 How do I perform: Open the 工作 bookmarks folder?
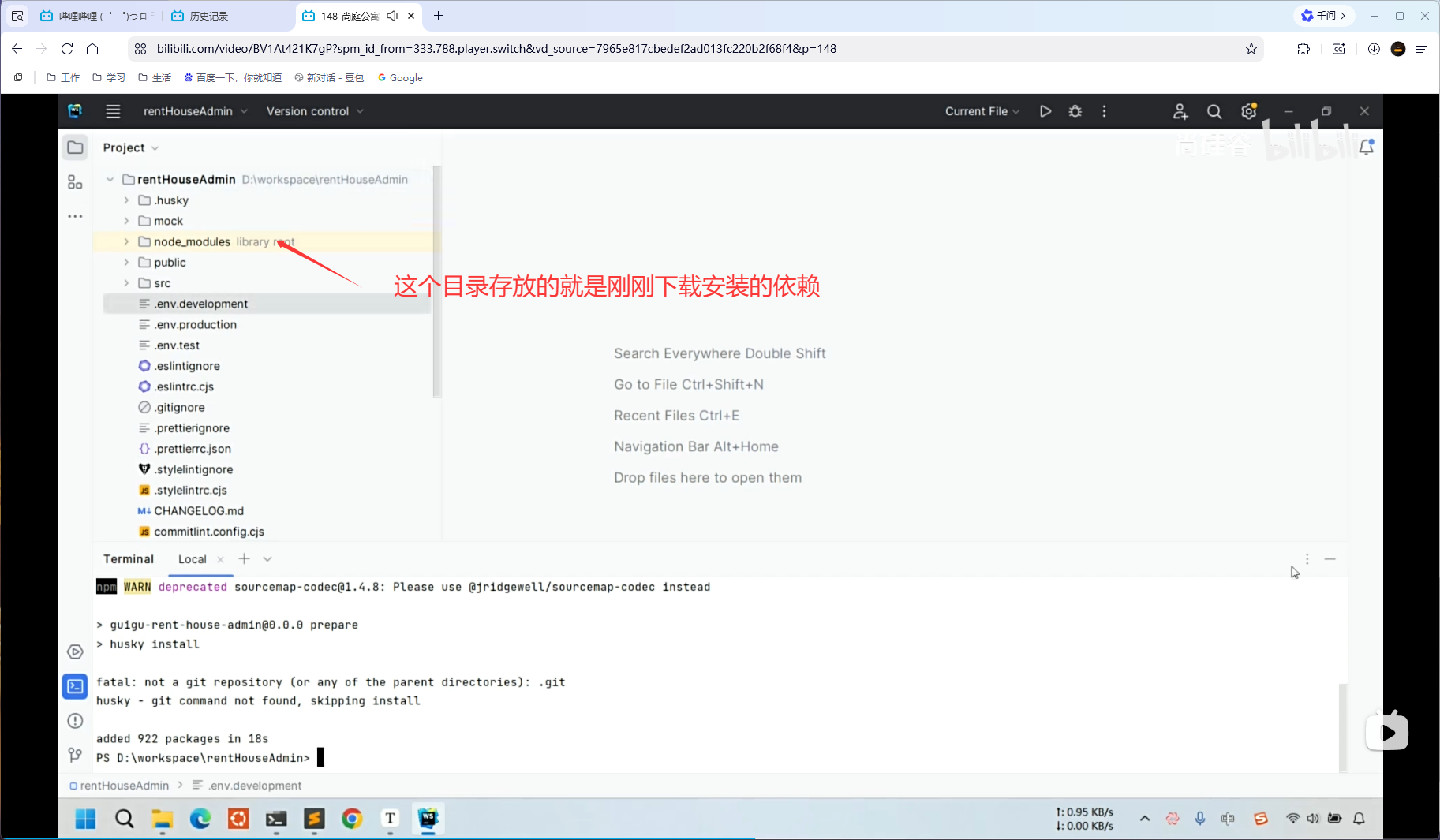tap(63, 77)
